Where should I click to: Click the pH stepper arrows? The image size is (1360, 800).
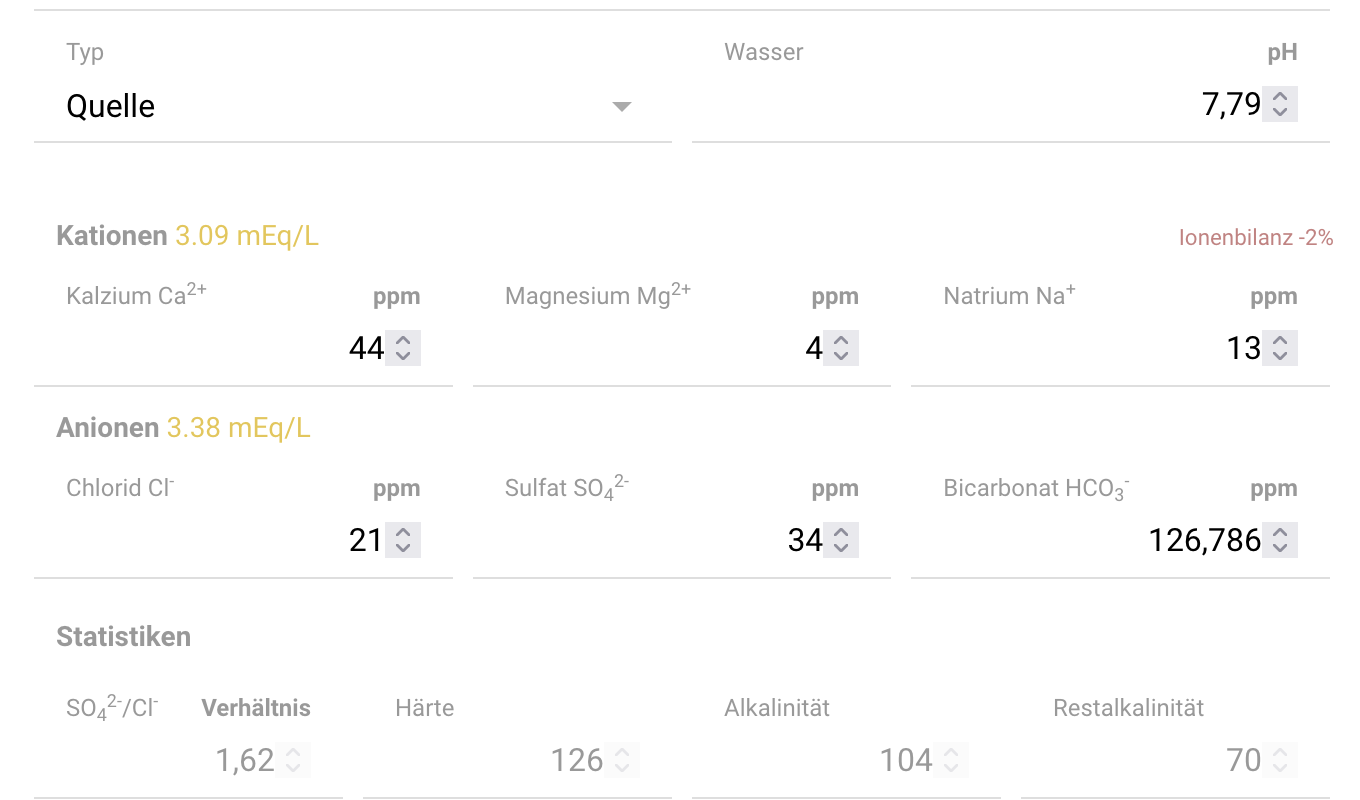click(x=1280, y=104)
